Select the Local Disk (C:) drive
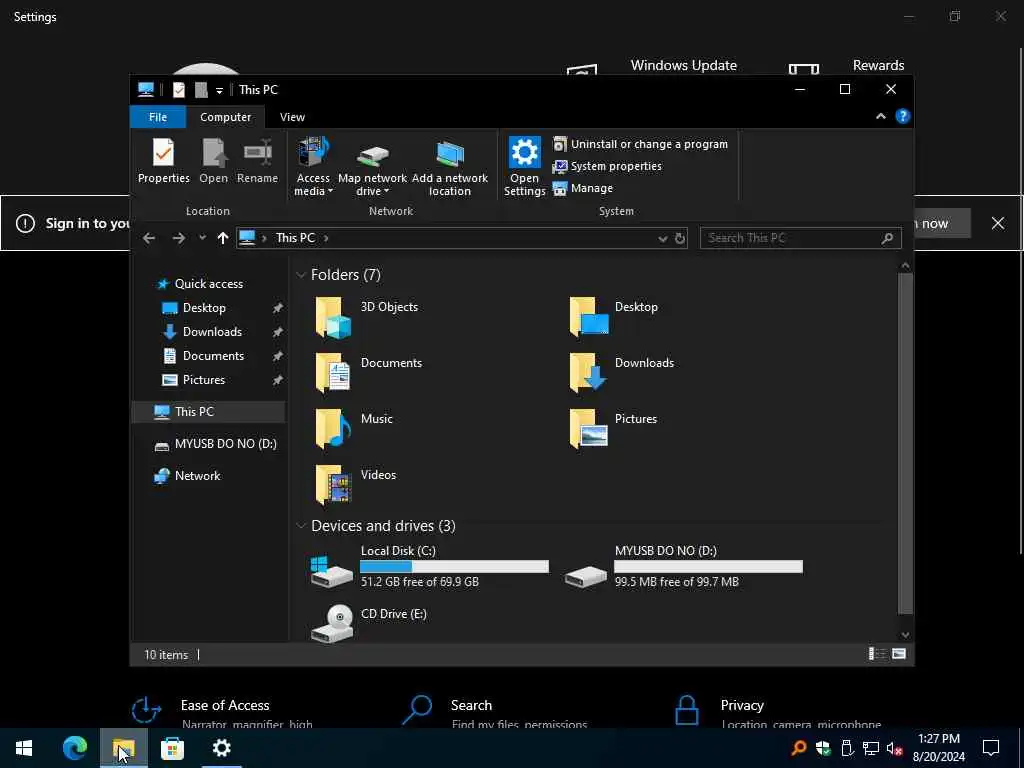The width and height of the screenshot is (1024, 768). click(429, 567)
